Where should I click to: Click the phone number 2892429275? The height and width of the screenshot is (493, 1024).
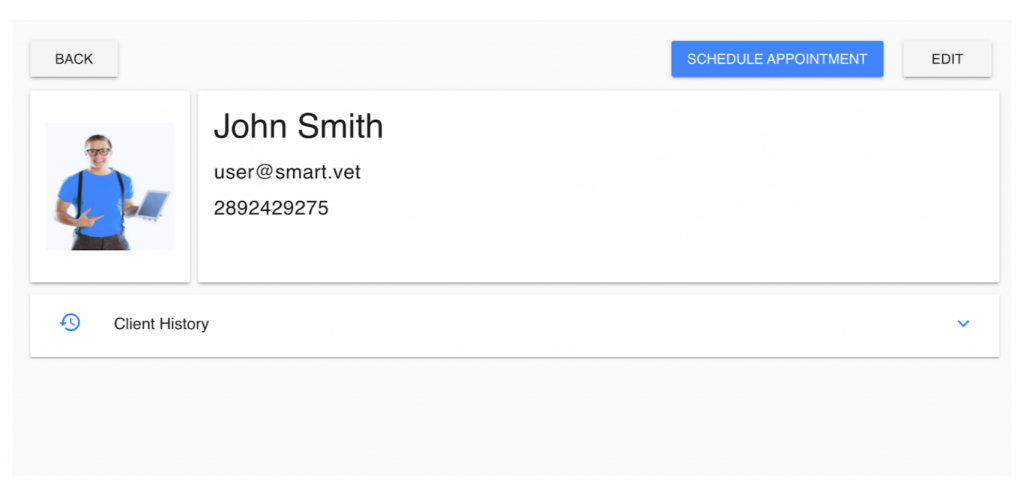271,208
